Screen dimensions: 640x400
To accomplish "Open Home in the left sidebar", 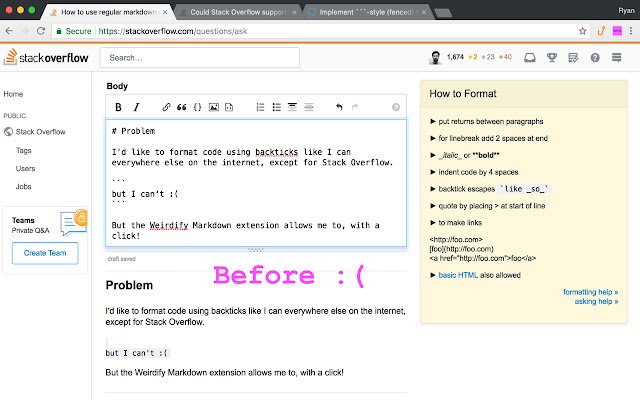I will click(x=13, y=94).
